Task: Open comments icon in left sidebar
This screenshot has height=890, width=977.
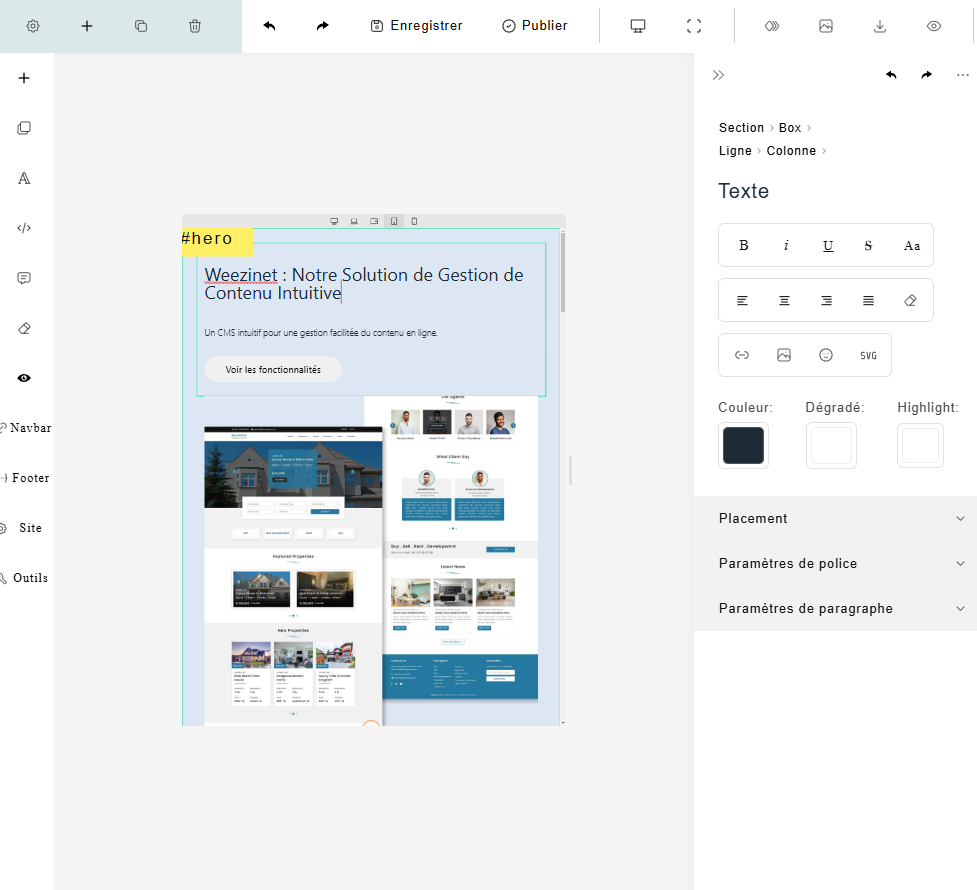Action: pos(24,278)
